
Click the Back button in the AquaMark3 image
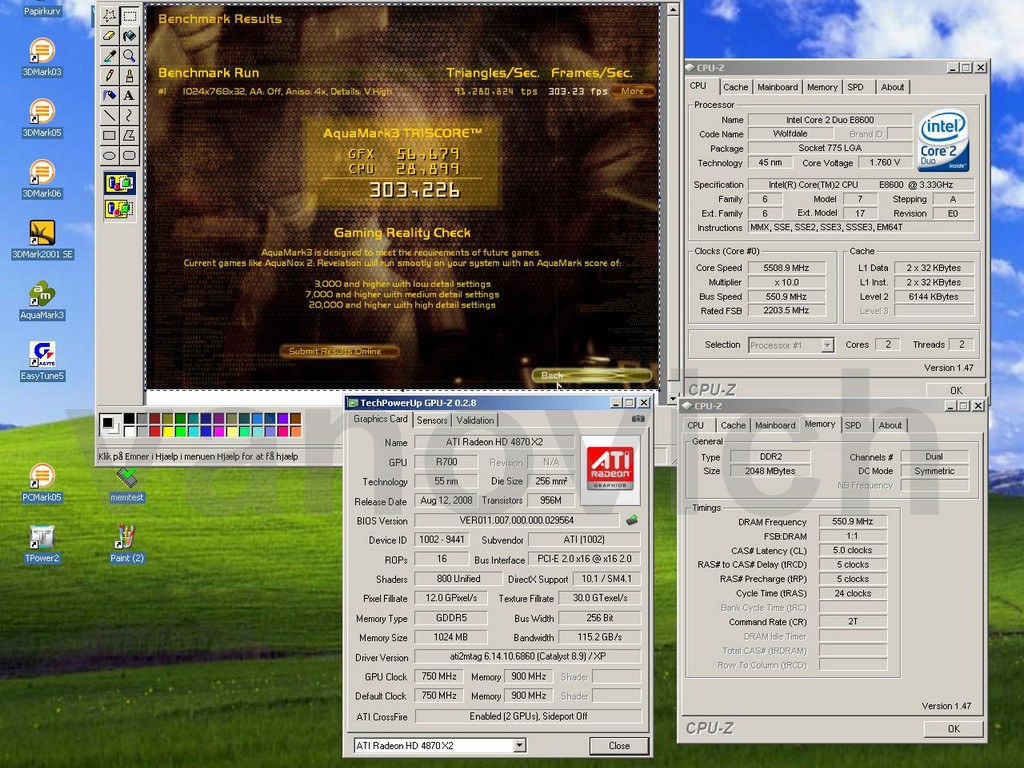[x=591, y=375]
